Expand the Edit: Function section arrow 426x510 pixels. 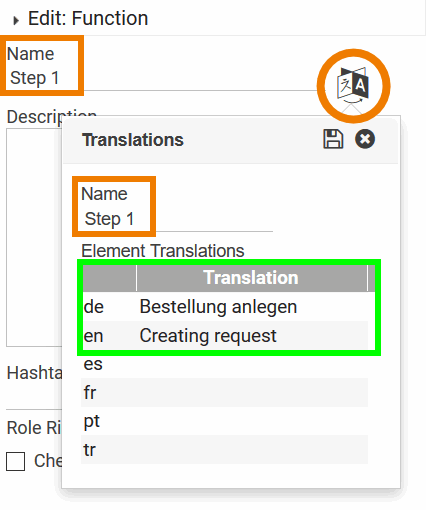15,21
